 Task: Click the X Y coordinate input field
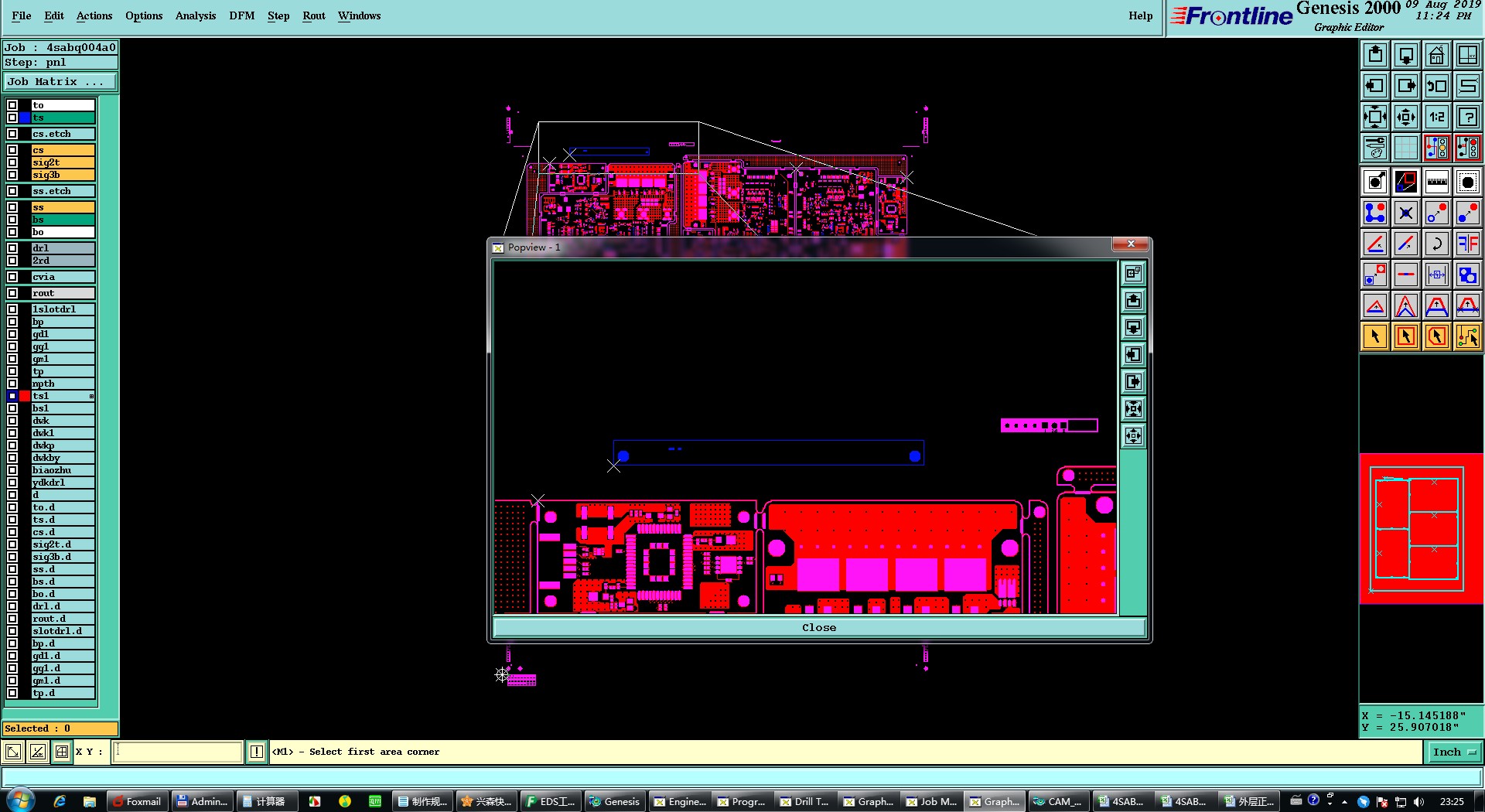point(177,752)
